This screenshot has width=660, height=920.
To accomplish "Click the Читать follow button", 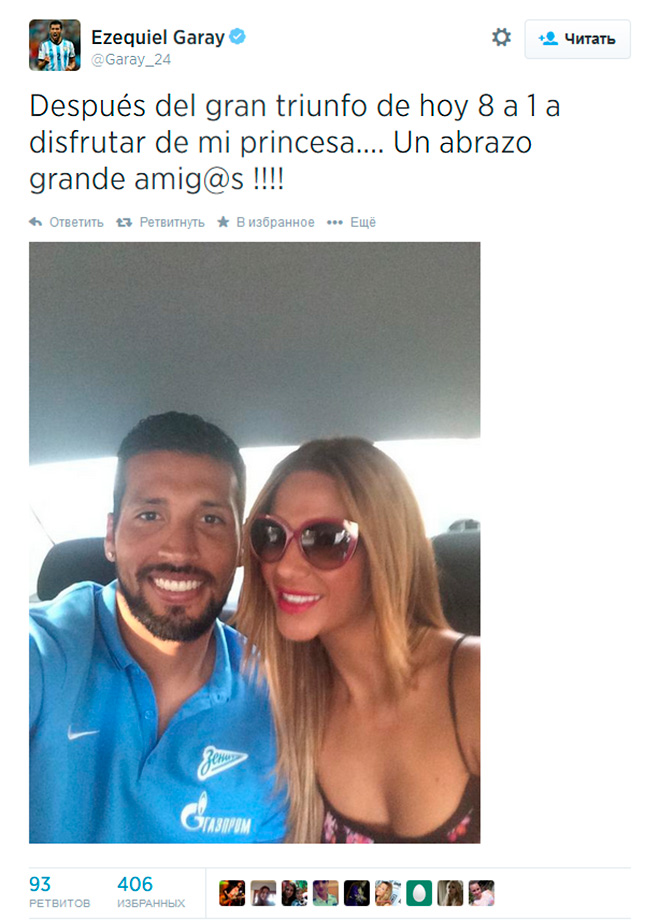I will click(577, 39).
